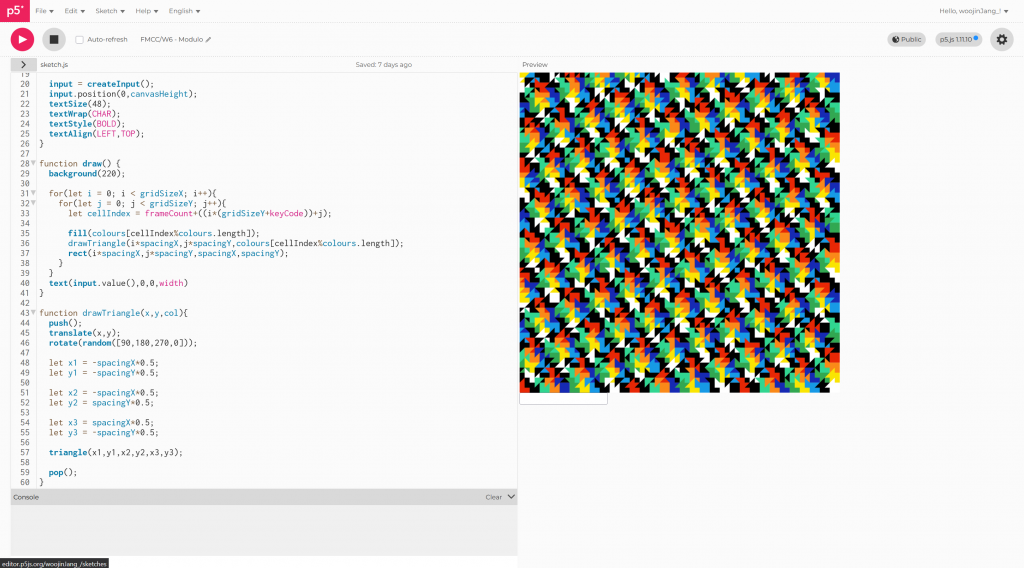Click the text input field below the canvas
The height and width of the screenshot is (568, 1024).
point(563,399)
